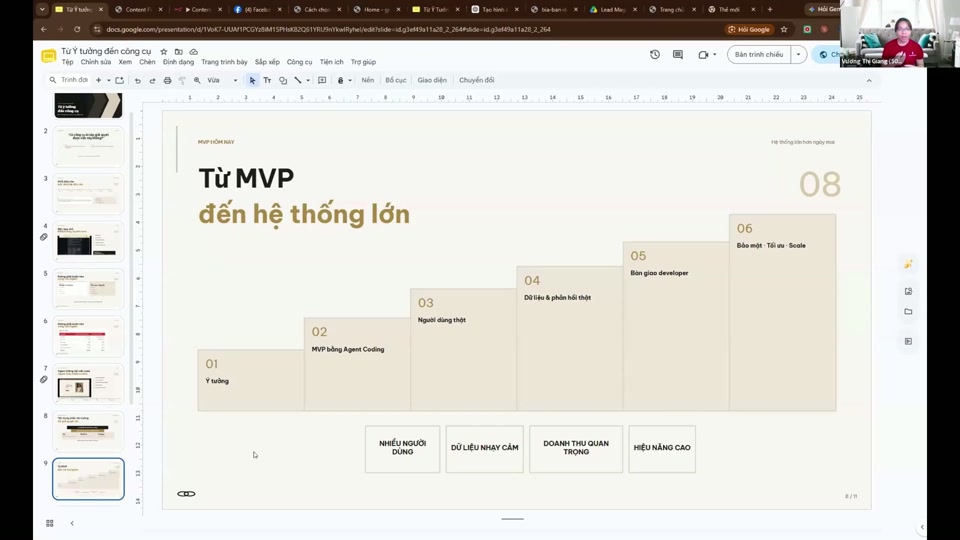This screenshot has height=540, width=960.
Task: Select slide 6 thumbnail
Action: [88, 336]
